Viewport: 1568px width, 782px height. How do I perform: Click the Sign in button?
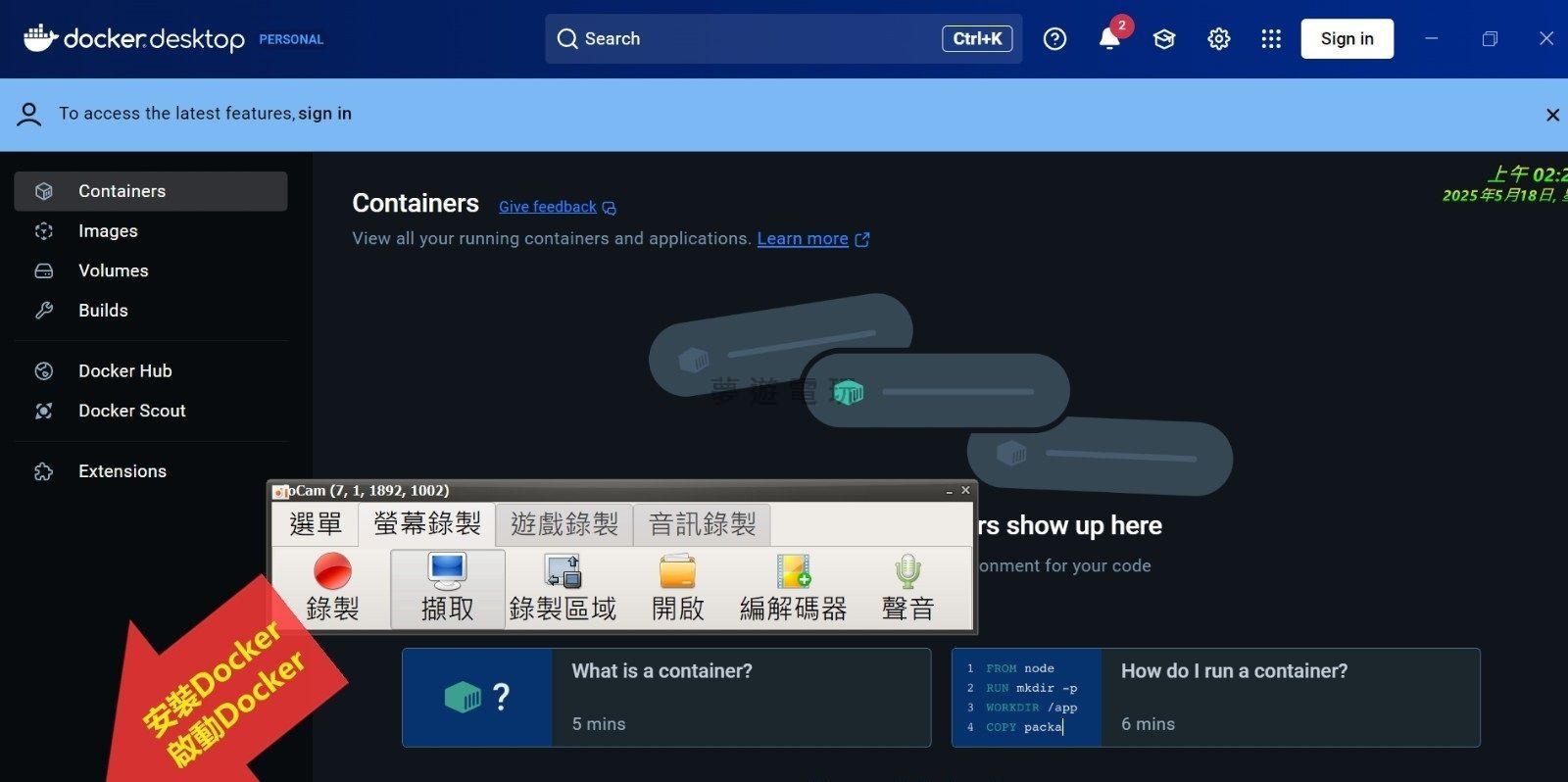(1347, 39)
